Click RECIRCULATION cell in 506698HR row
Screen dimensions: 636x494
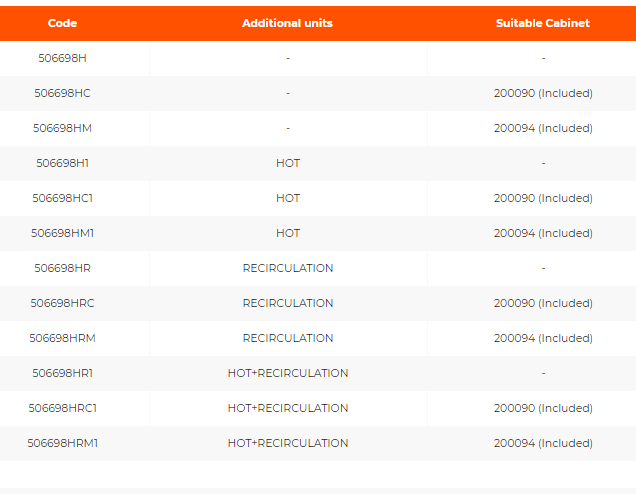(x=288, y=268)
